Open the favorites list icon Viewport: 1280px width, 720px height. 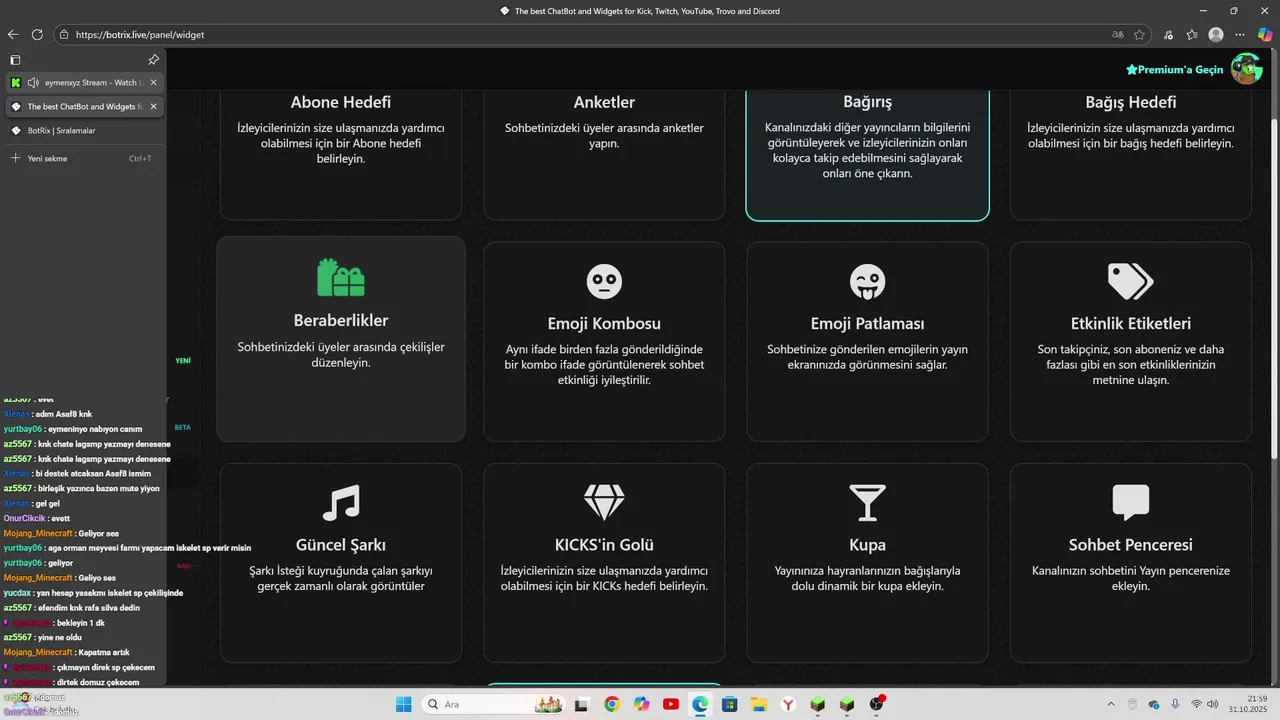click(1192, 34)
